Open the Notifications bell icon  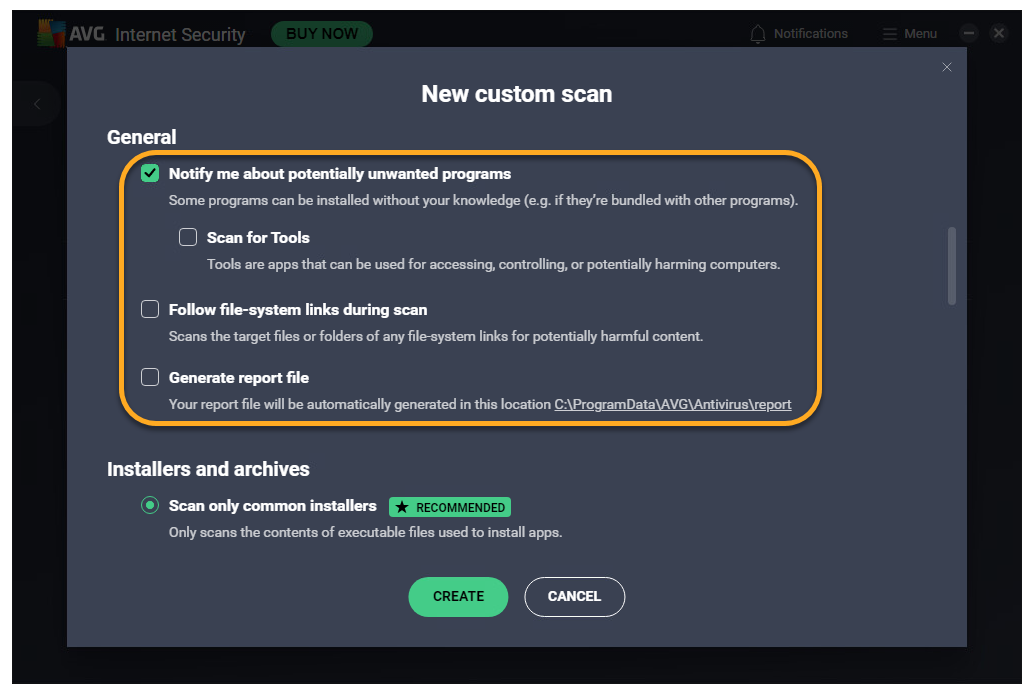[x=759, y=34]
